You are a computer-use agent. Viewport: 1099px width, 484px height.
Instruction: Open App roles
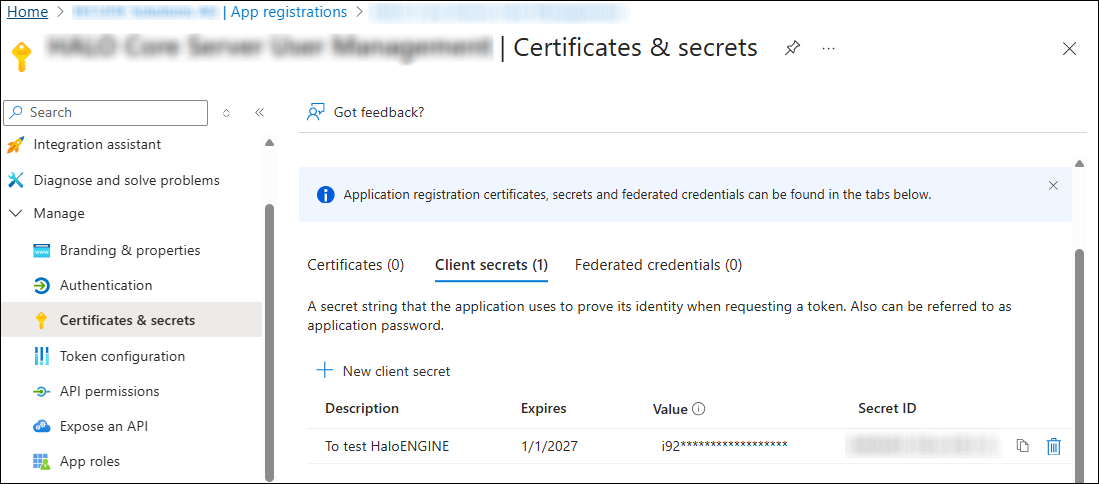pos(90,461)
